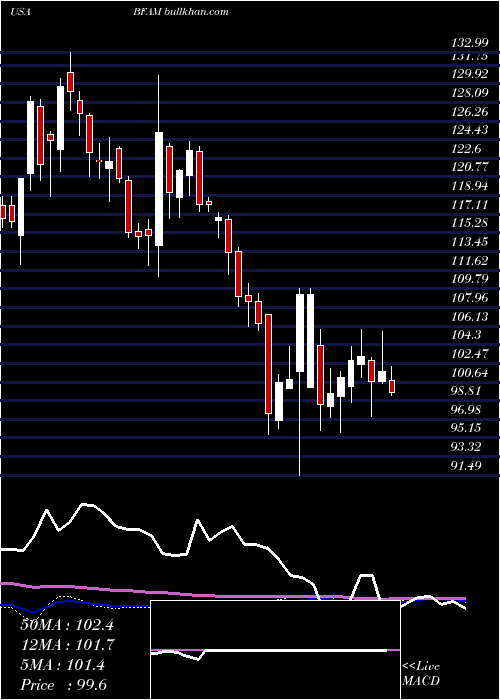Select the 117.11 price axis label
500x700 pixels.
470,204
